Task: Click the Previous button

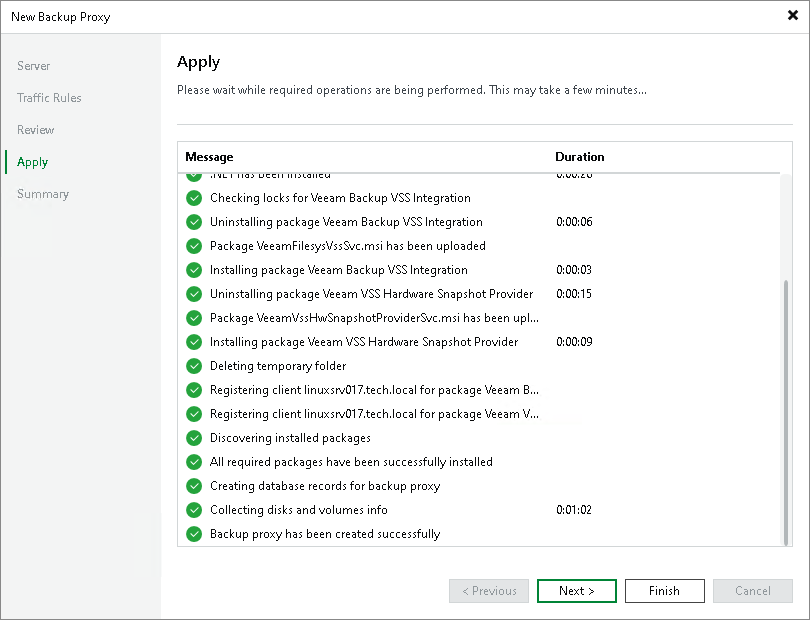Action: pyautogui.click(x=489, y=591)
